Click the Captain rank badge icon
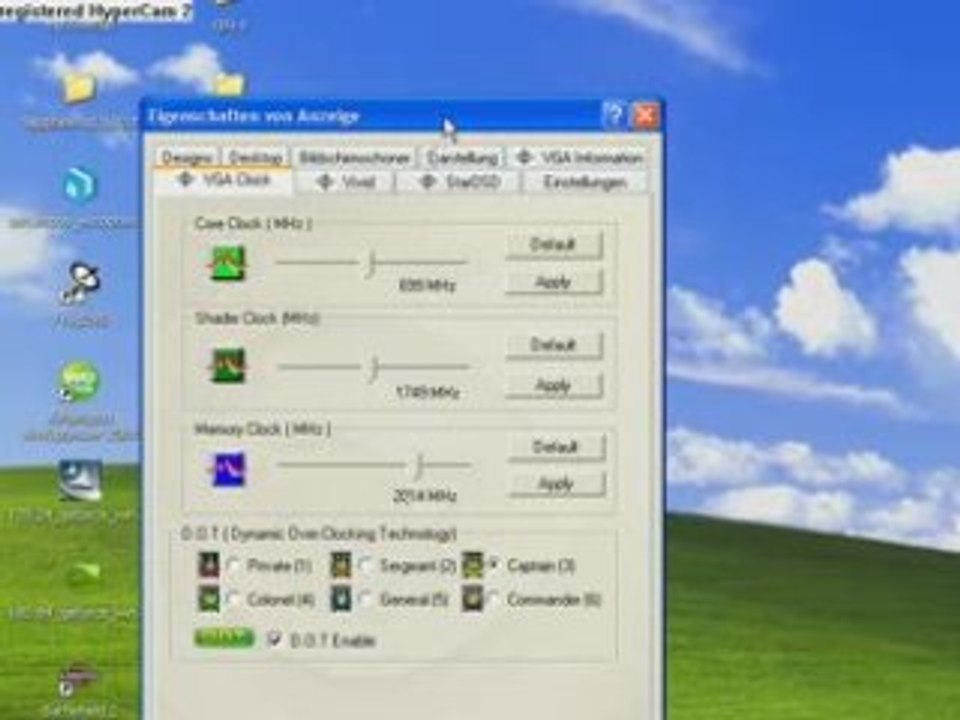This screenshot has width=960, height=720. (x=473, y=564)
